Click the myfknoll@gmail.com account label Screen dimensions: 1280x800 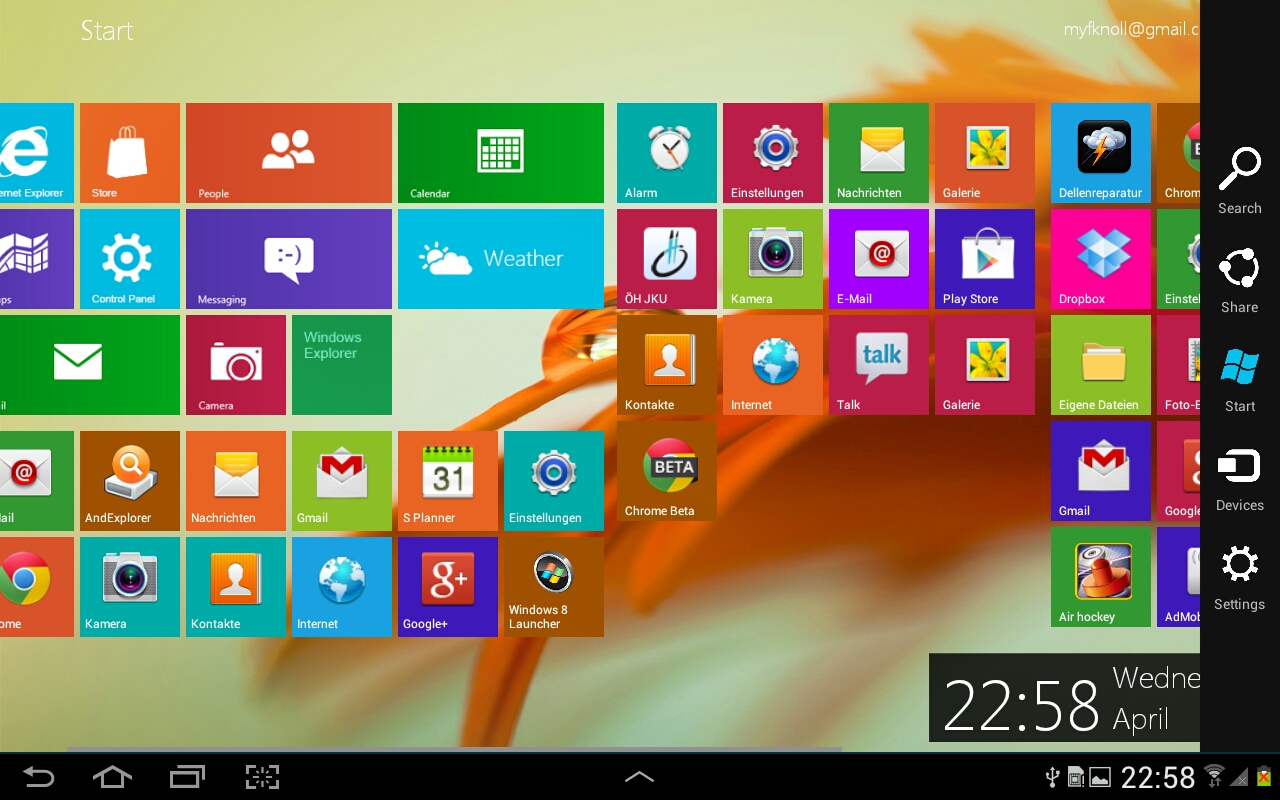tap(1131, 29)
